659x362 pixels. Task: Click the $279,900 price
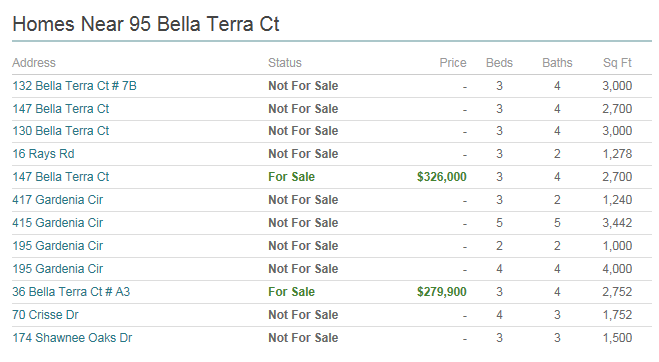tap(442, 292)
